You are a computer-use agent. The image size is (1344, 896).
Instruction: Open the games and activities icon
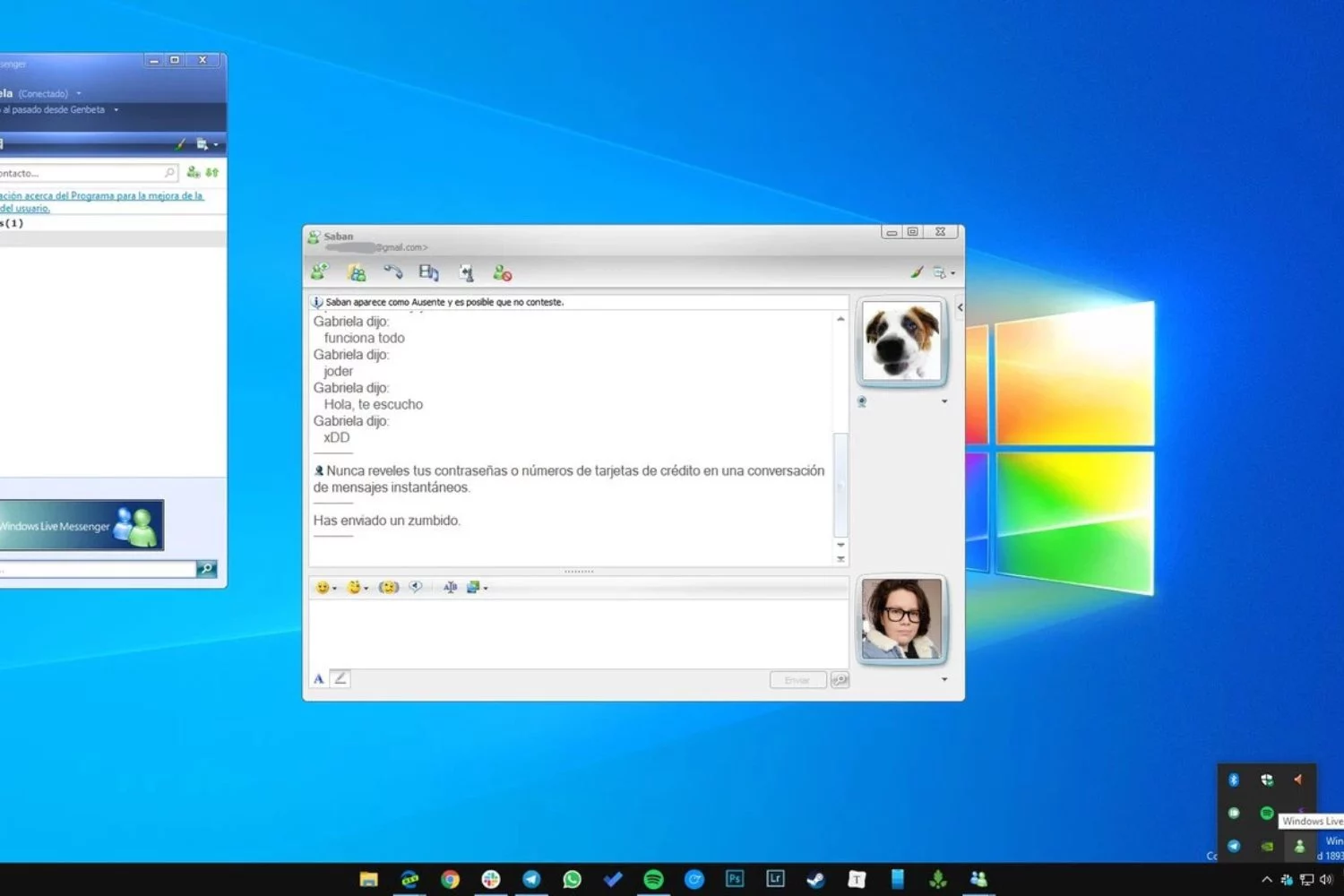pyautogui.click(x=466, y=272)
